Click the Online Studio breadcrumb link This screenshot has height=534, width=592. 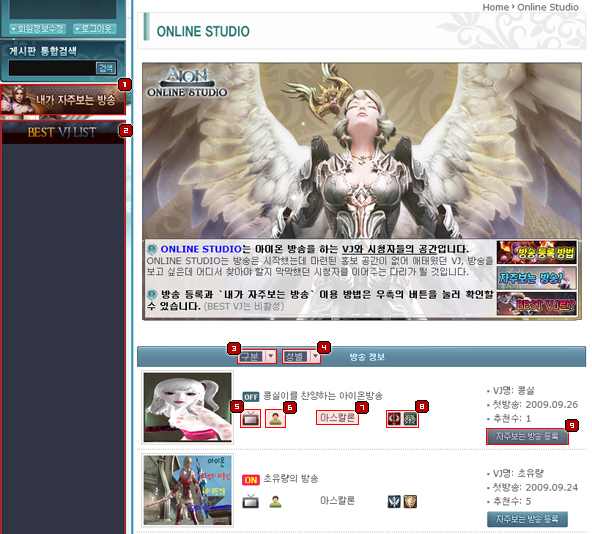[548, 7]
